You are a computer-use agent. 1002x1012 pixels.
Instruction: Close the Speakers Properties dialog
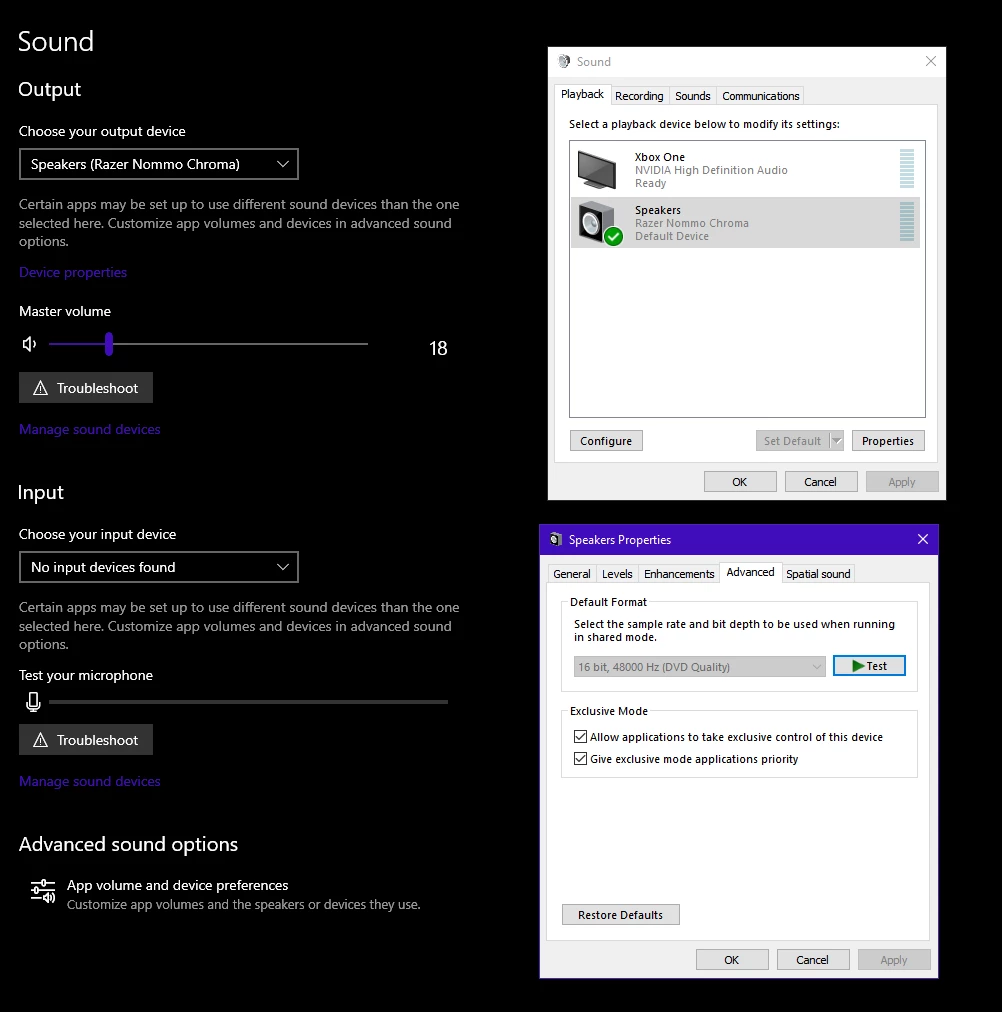click(x=923, y=539)
